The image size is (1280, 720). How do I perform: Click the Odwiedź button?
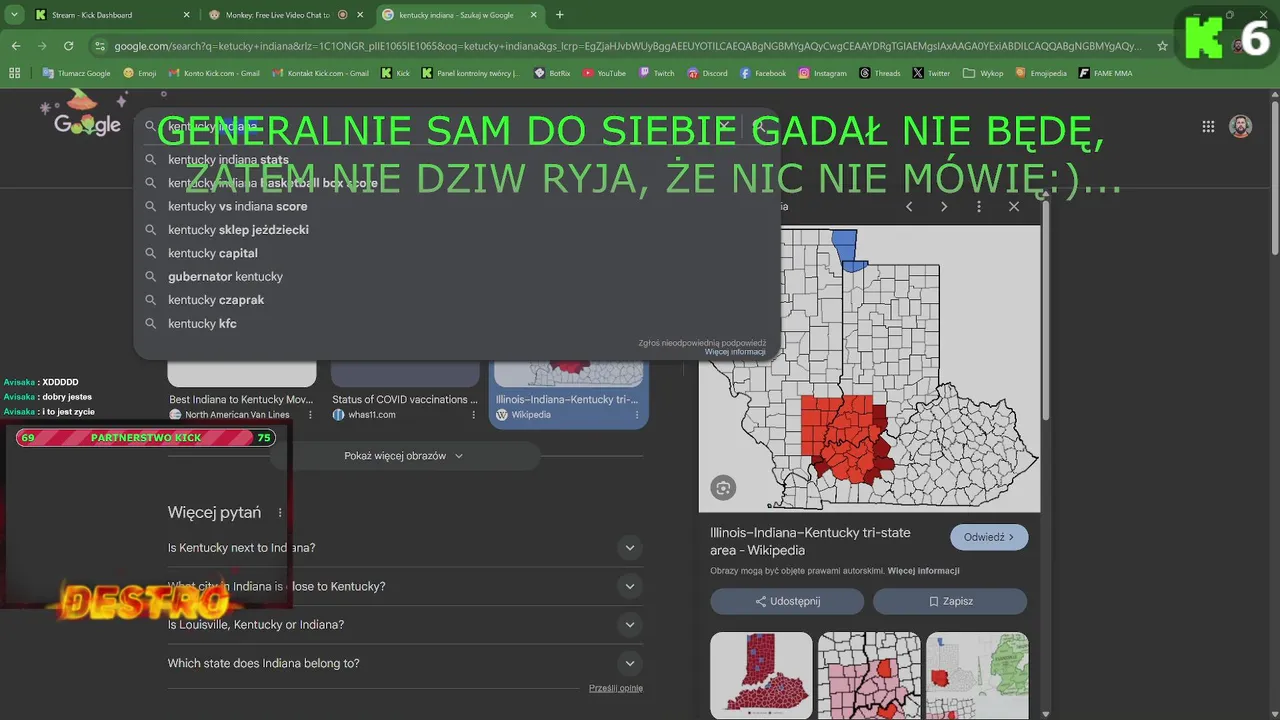click(989, 537)
